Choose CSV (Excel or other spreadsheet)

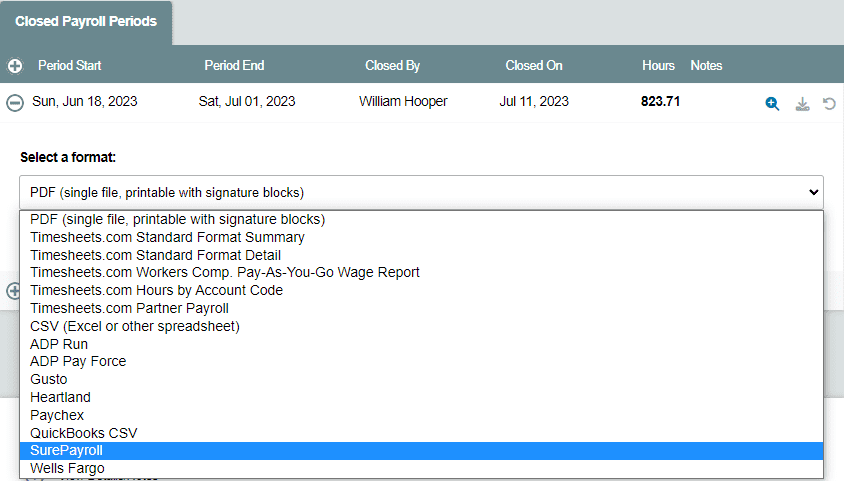coord(421,326)
